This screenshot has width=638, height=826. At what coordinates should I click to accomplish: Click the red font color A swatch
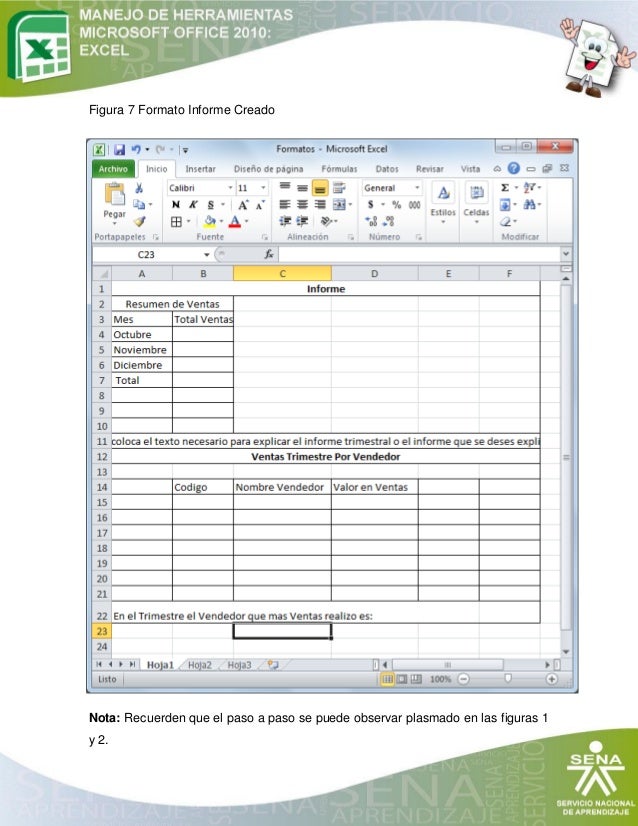pos(235,222)
